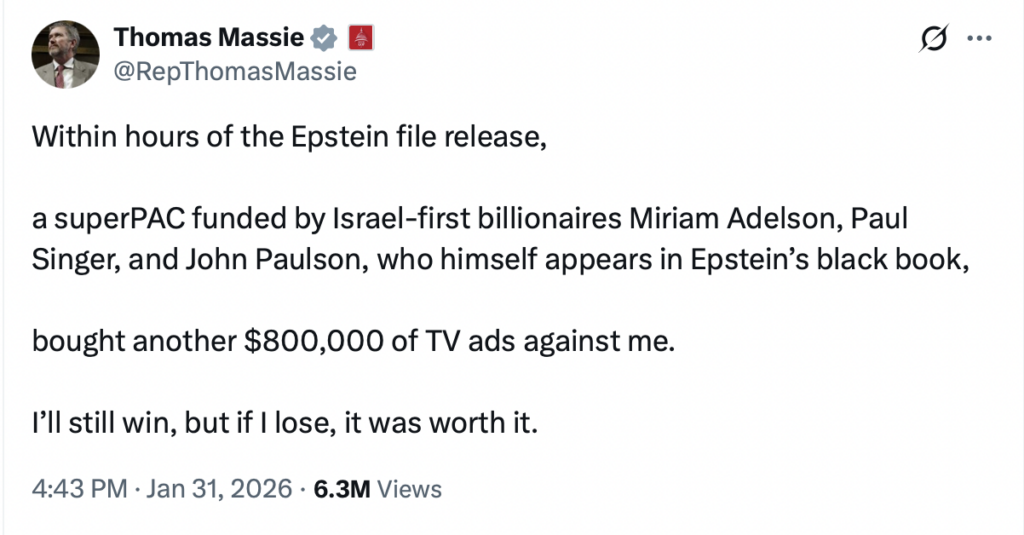Click Thomas Massie's profile avatar photo
The height and width of the screenshot is (535, 1024).
[65, 54]
